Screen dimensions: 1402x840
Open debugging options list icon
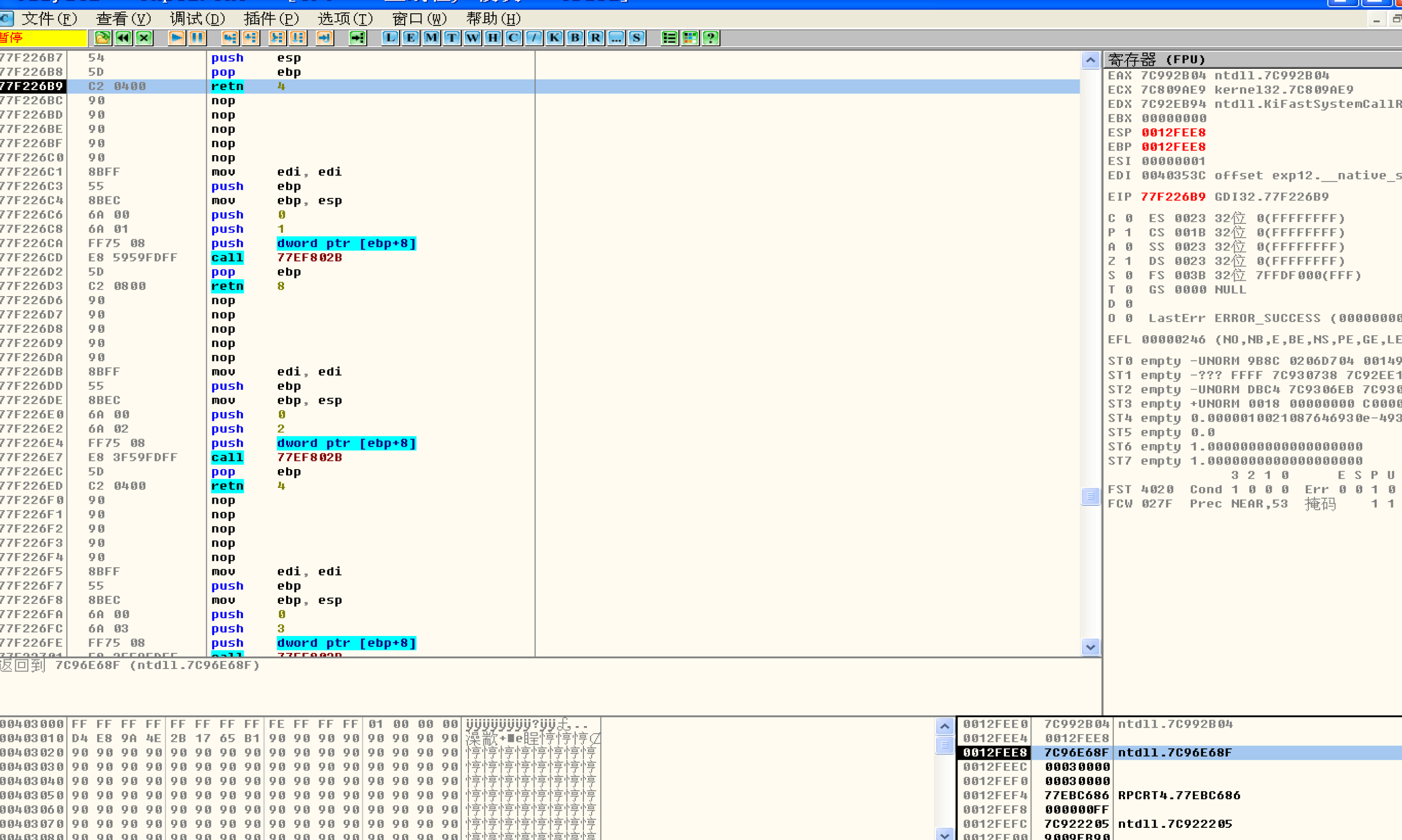[669, 38]
